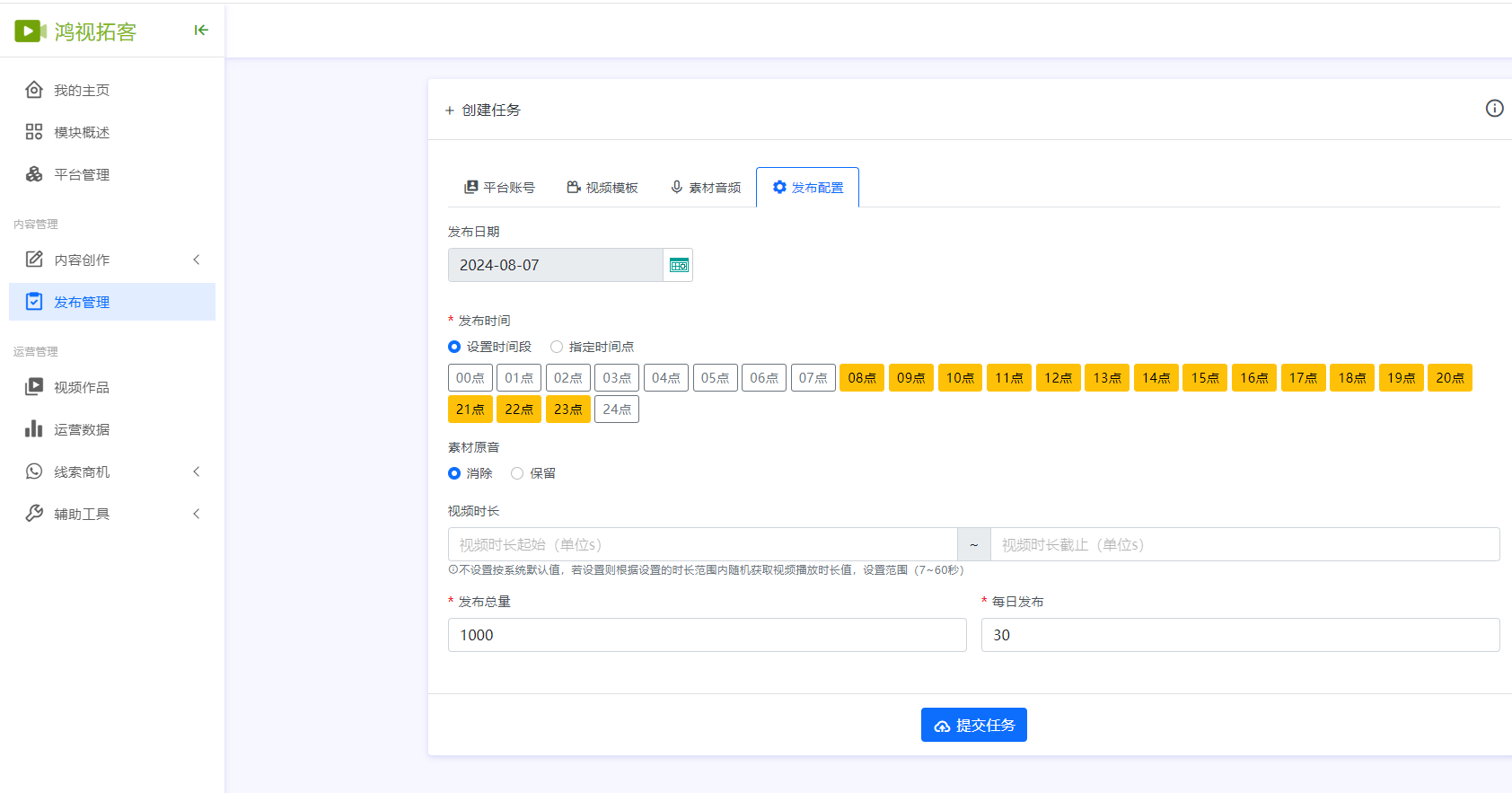The height and width of the screenshot is (793, 1512).
Task: Expand the 线索商机 submenu chevron
Action: 197,471
